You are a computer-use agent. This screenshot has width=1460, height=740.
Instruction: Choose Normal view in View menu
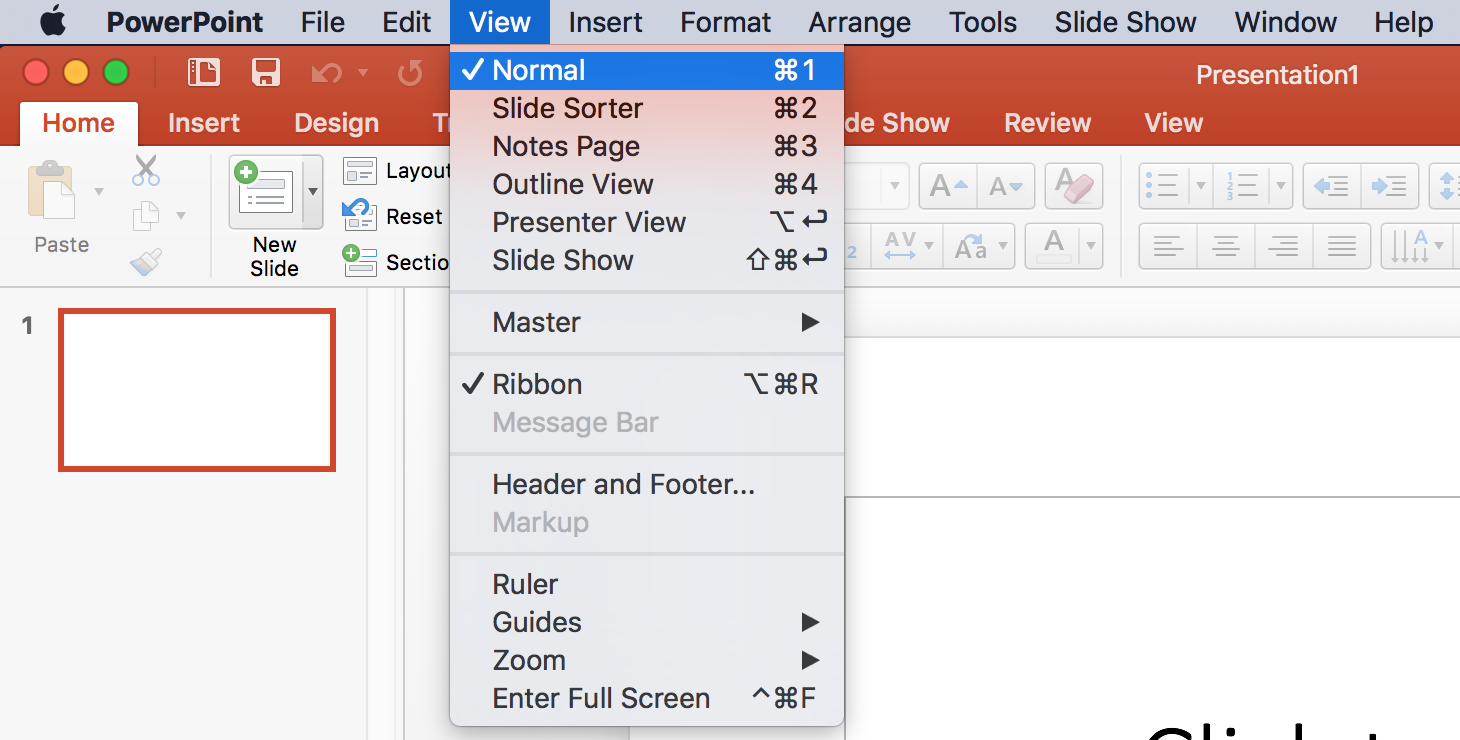point(647,70)
